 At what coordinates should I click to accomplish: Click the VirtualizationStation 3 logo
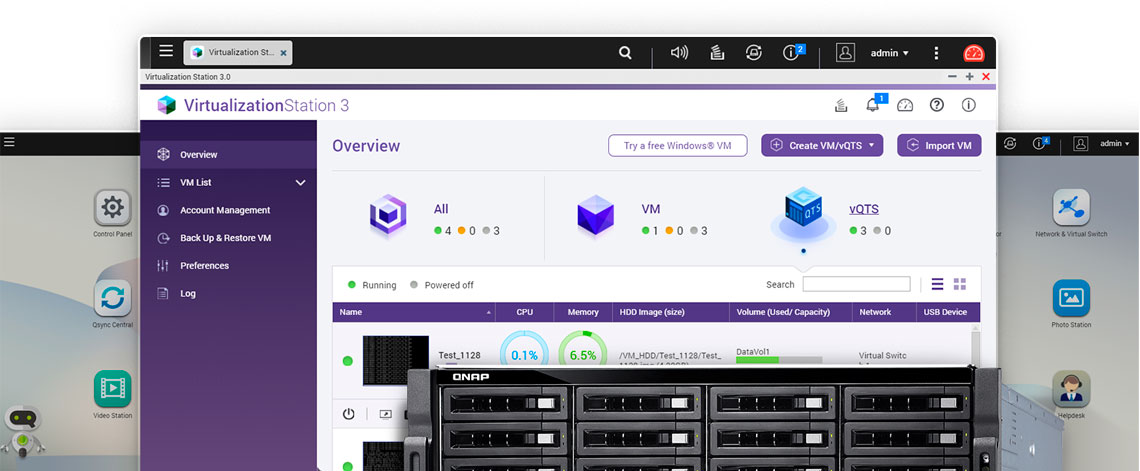[x=253, y=105]
